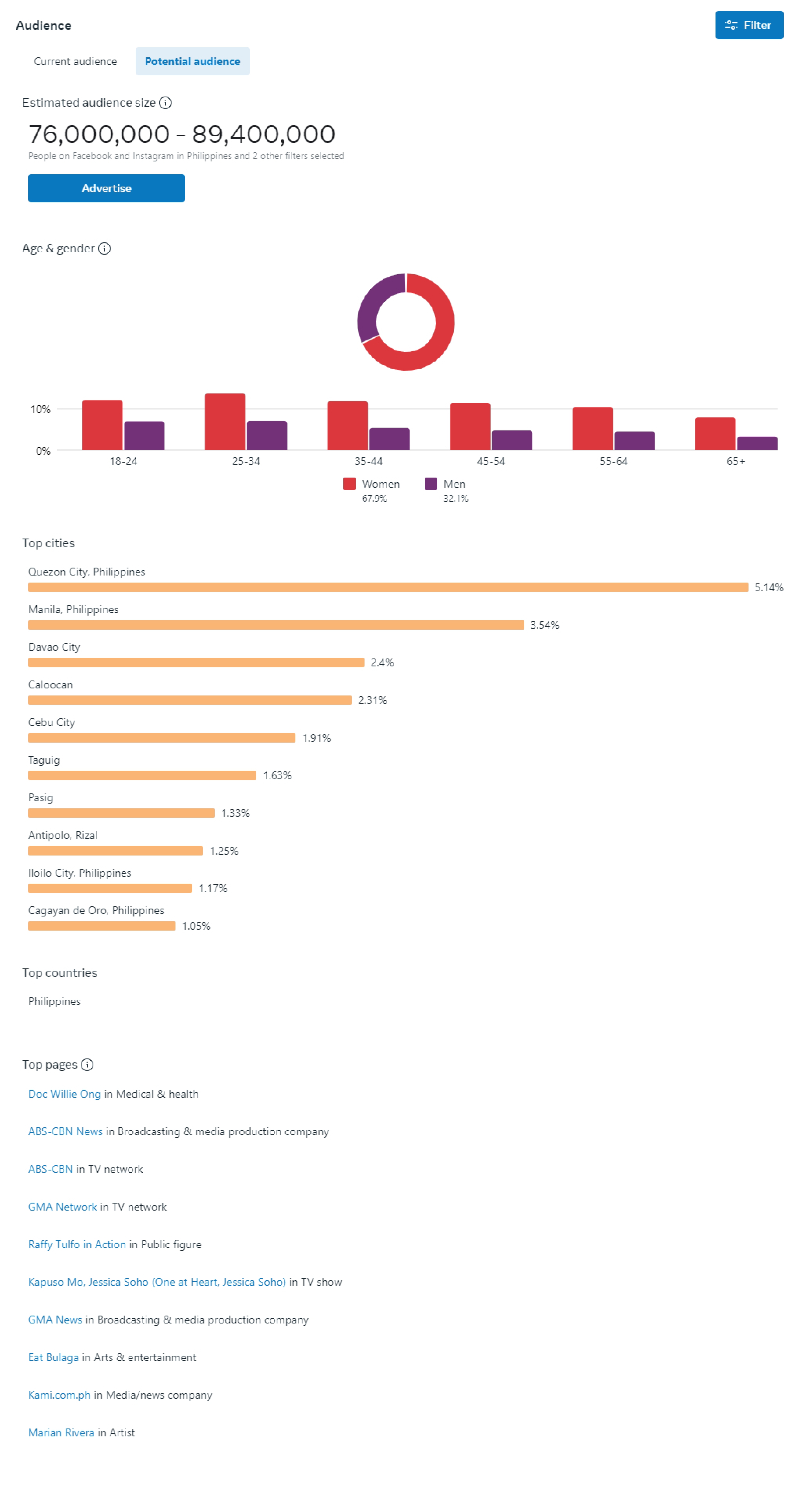812x1503 pixels.
Task: Open the GMA Network page link
Action: click(62, 1207)
